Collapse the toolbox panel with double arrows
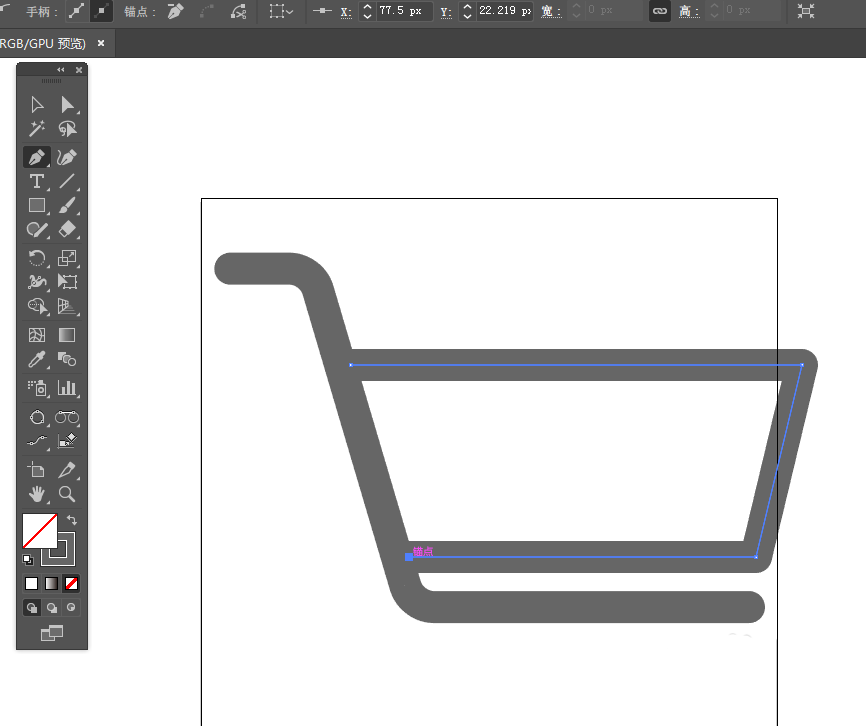Screen dimensions: 866x726 61,70
